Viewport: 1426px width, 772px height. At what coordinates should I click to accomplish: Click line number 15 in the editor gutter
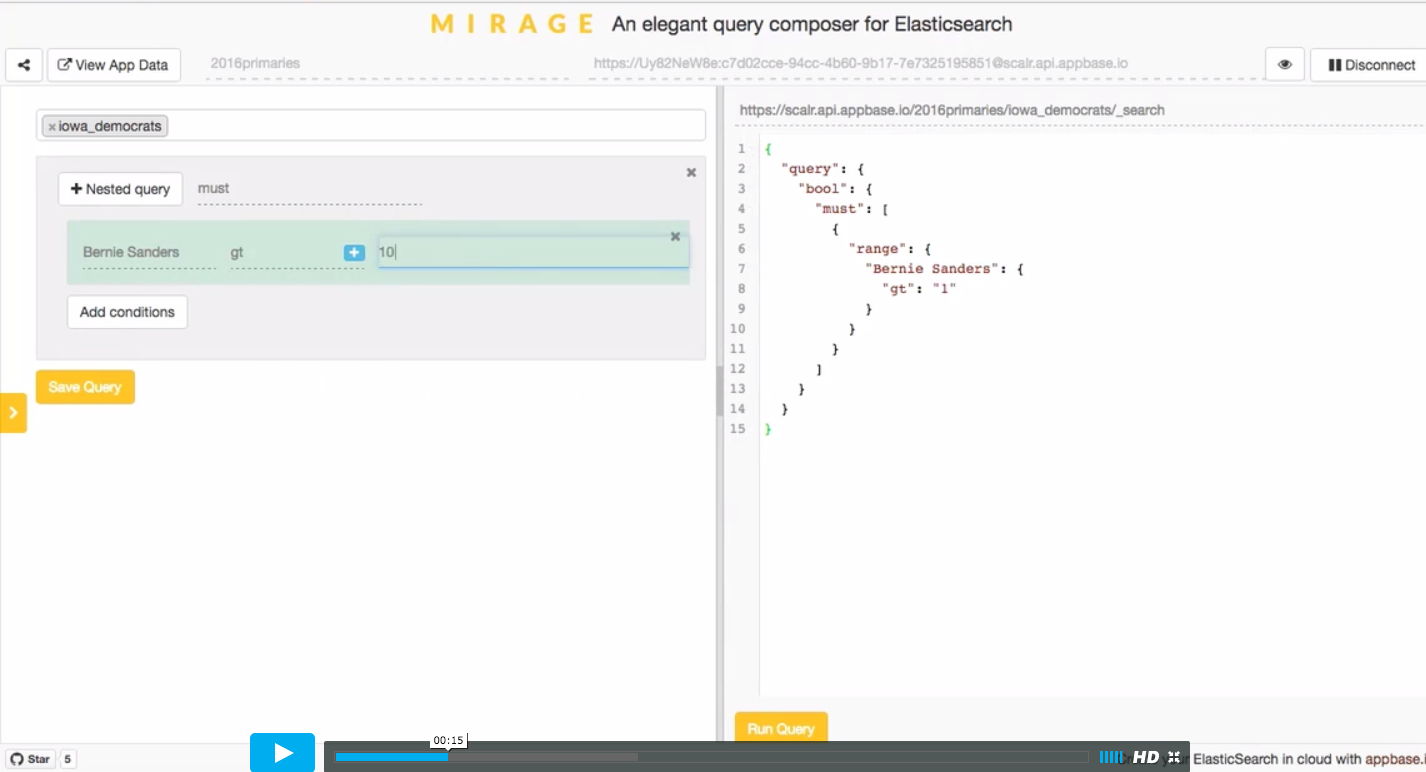(x=738, y=429)
